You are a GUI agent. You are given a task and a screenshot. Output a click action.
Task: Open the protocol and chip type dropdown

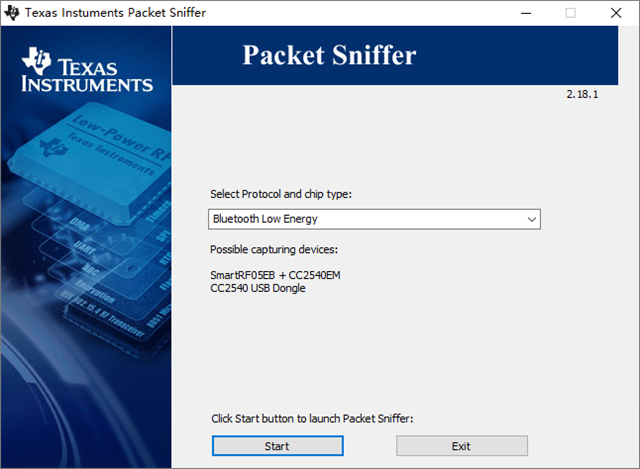[x=374, y=219]
